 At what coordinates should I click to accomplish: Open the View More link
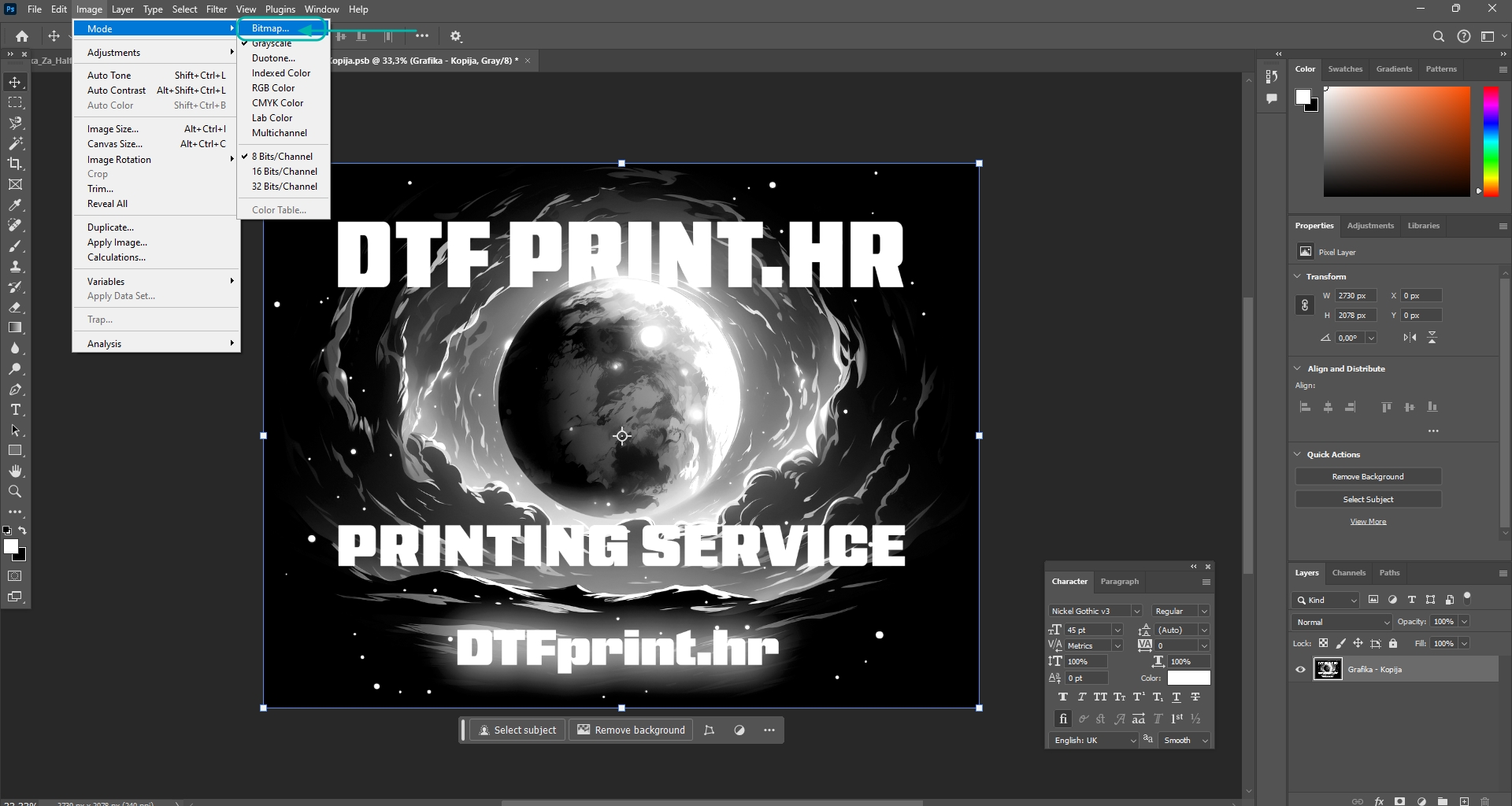[x=1368, y=522]
